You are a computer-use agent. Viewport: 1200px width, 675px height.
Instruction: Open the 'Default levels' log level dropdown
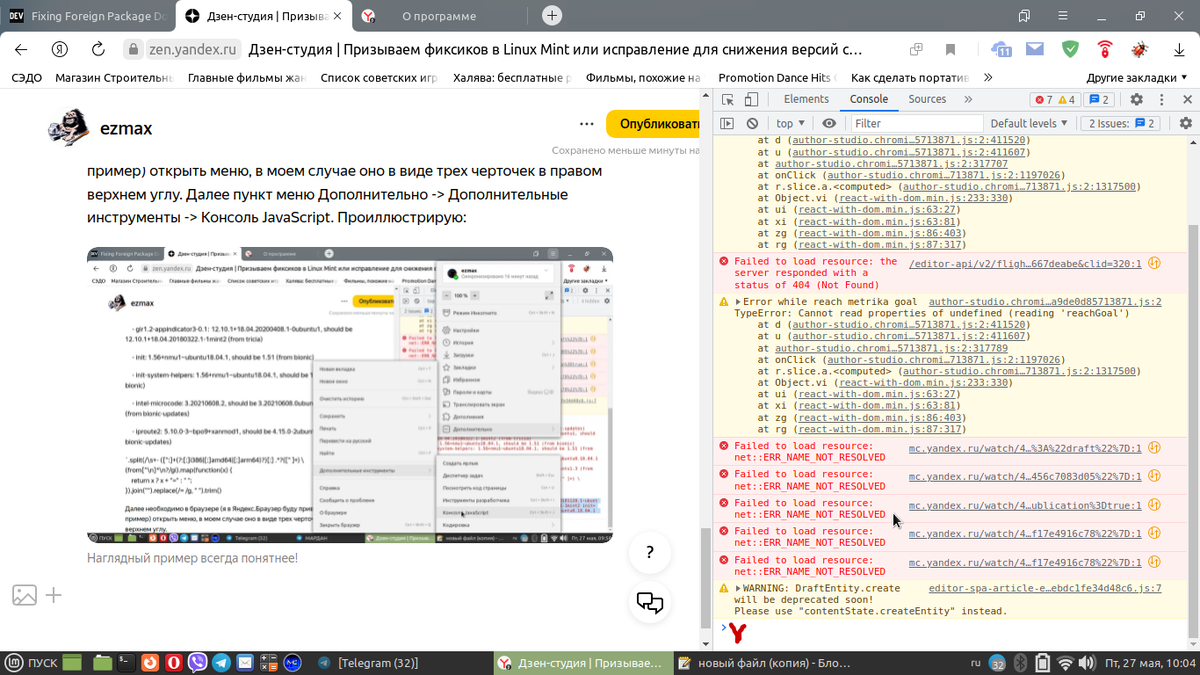point(1029,124)
